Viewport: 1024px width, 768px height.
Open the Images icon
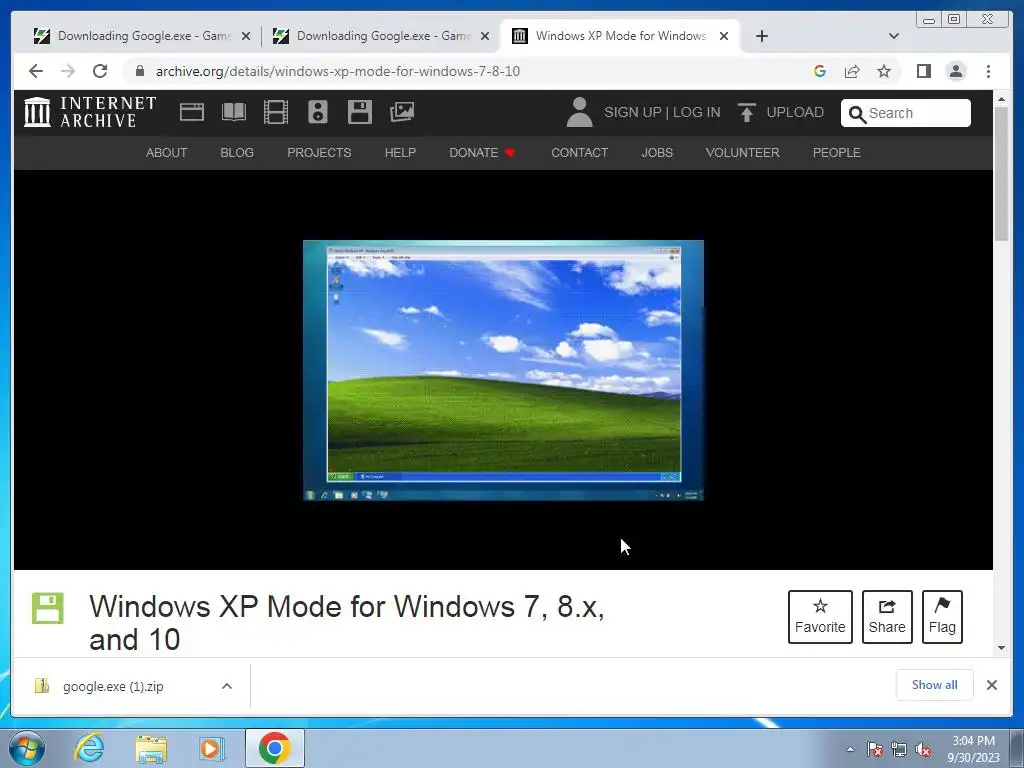pyautogui.click(x=402, y=112)
